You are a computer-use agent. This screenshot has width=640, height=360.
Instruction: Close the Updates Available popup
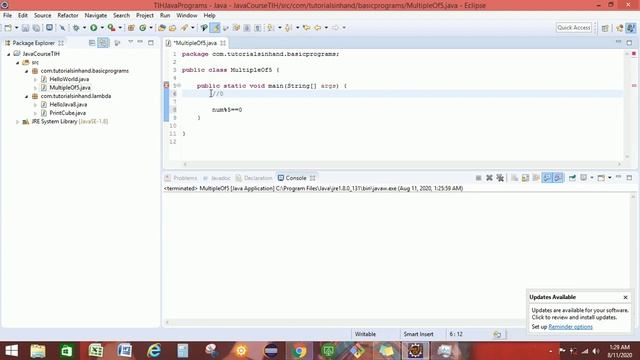625,298
